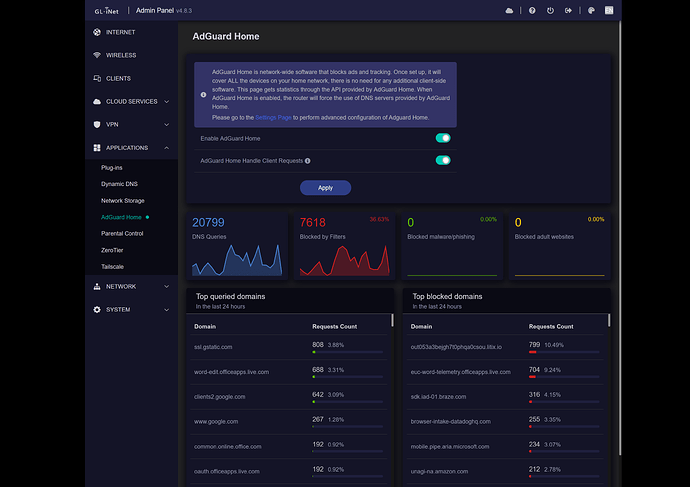
Task: Click the DNS Queries chart card
Action: click(x=236, y=245)
